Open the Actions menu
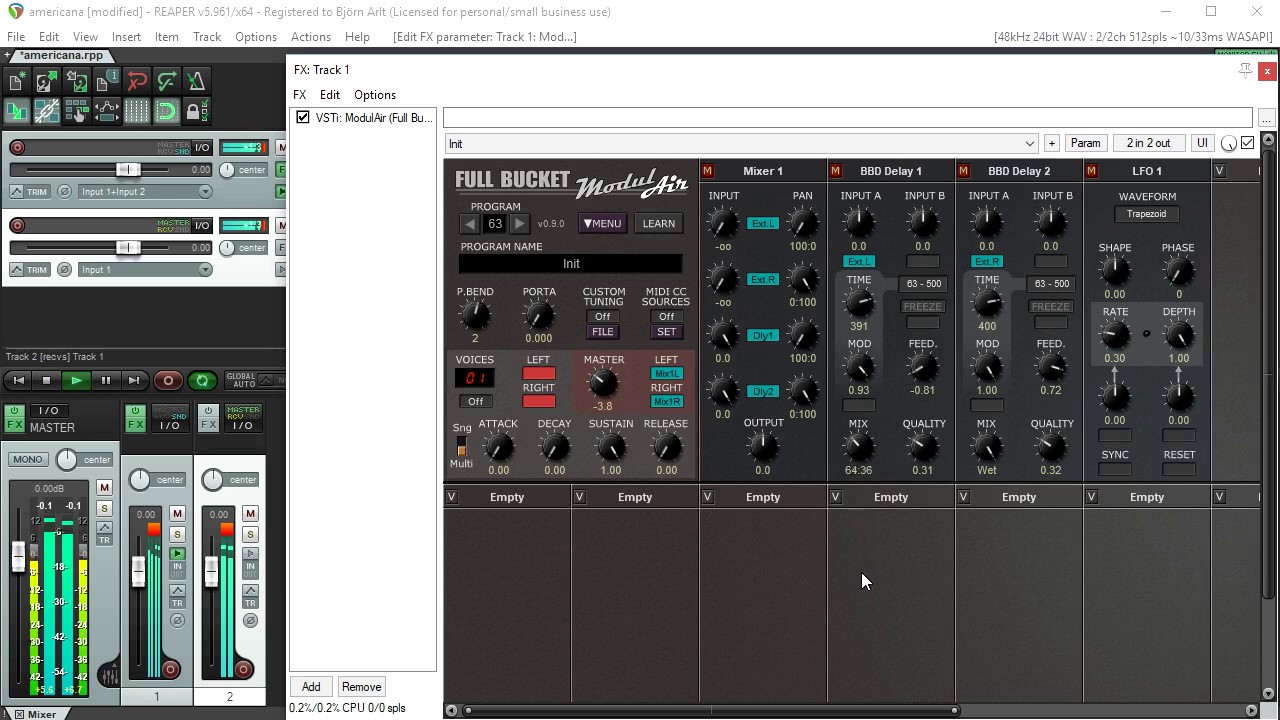Screen dimensions: 1280x720 point(311,37)
